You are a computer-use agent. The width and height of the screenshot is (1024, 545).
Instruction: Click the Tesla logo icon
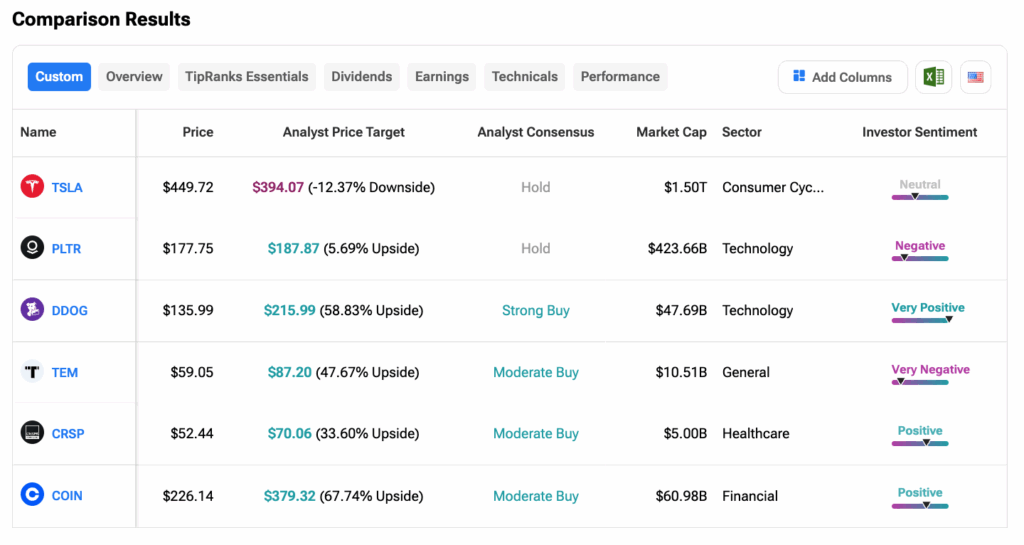(32, 187)
